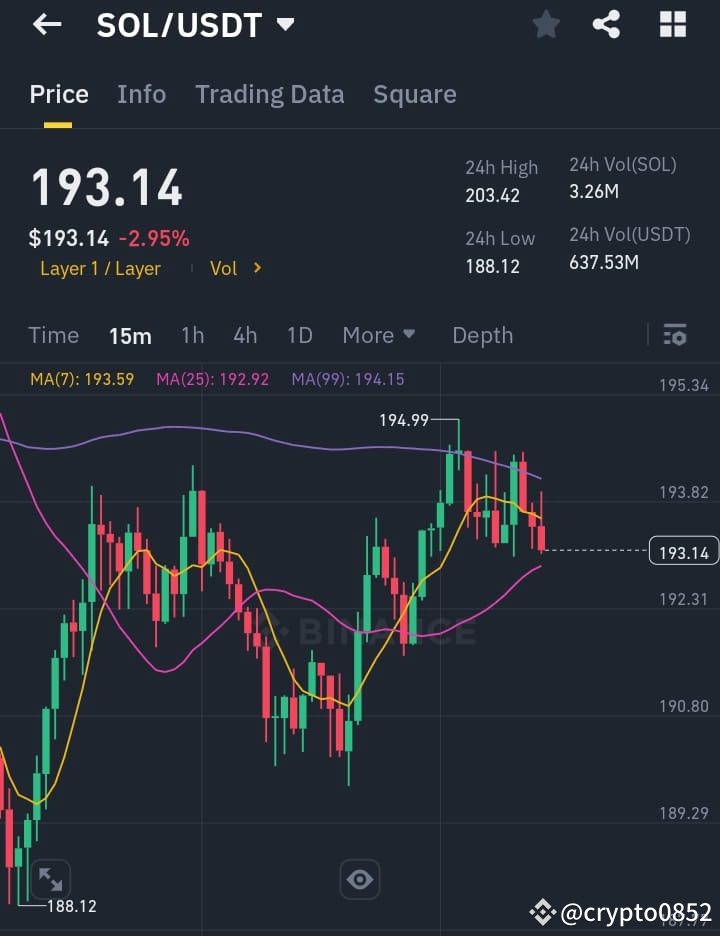
Task: Select the MA(7) yellow indicator label
Action: tap(82, 379)
